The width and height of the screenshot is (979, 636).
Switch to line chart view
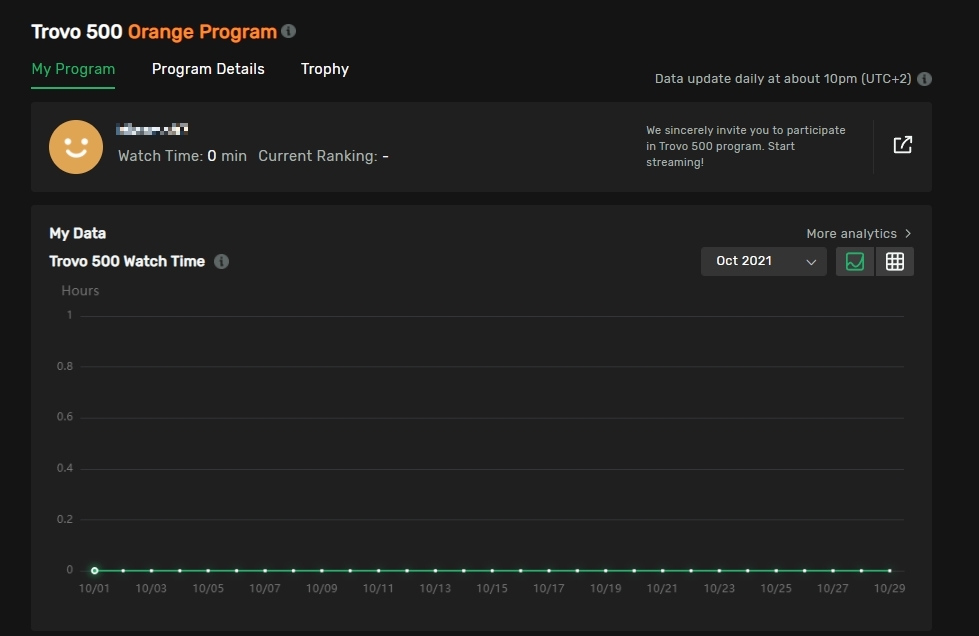click(x=855, y=261)
